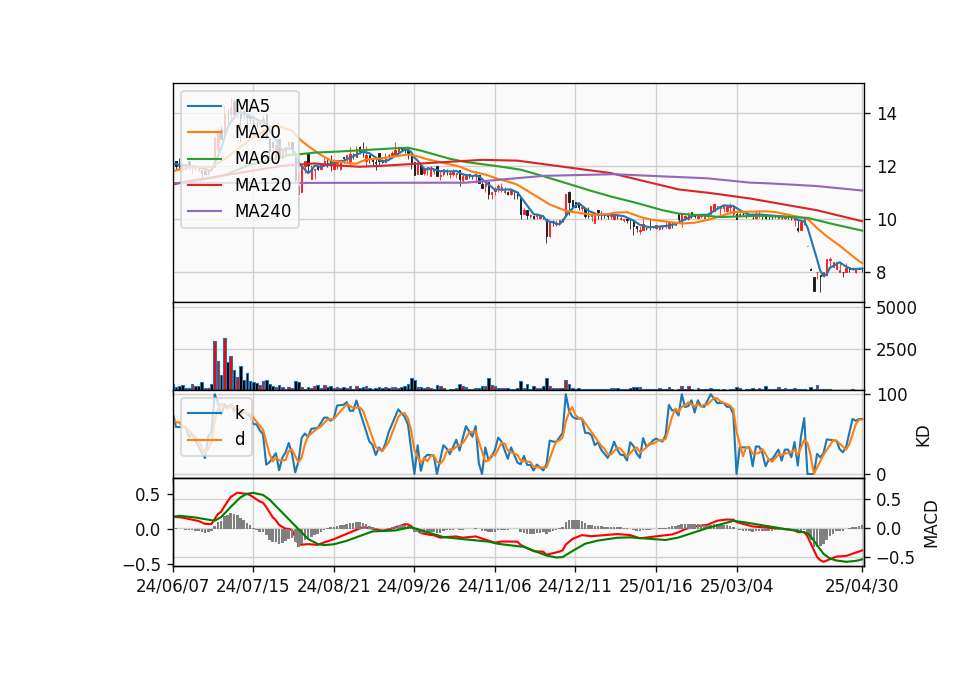This screenshot has height=690, width=960.
Task: Click the price axis value 10
Action: pyautogui.click(x=887, y=220)
